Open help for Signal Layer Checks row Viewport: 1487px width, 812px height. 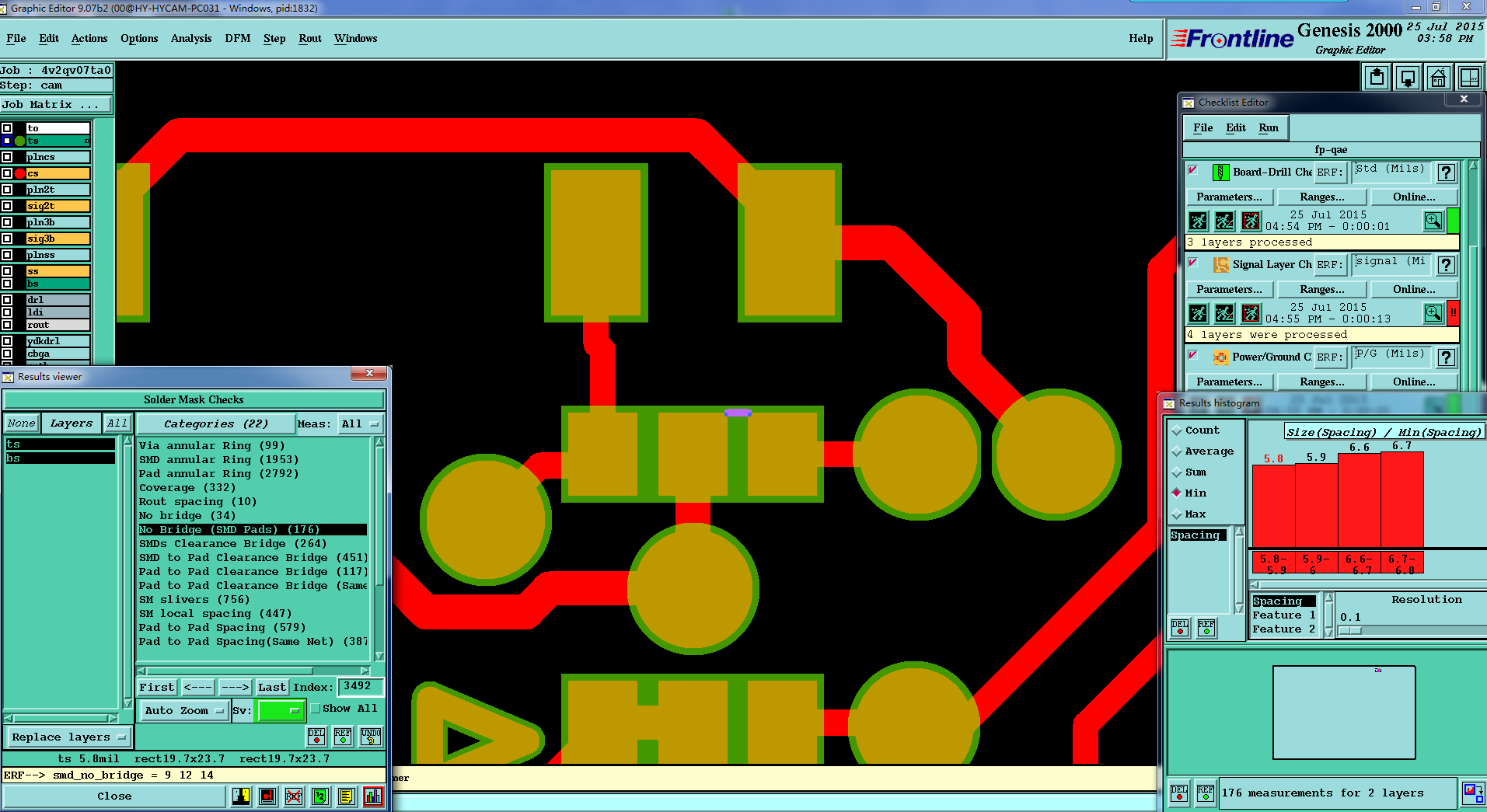click(1446, 265)
